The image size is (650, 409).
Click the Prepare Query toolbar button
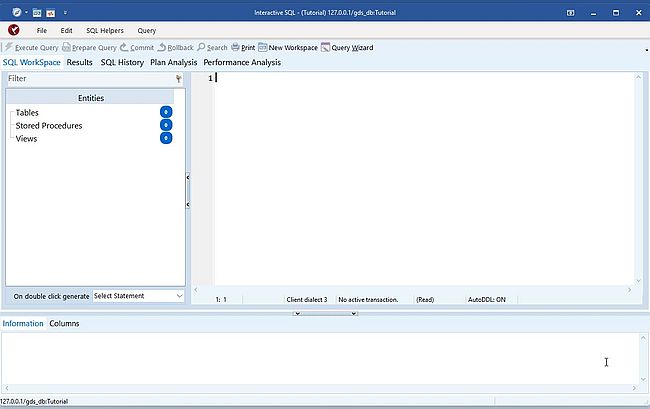tap(90, 48)
